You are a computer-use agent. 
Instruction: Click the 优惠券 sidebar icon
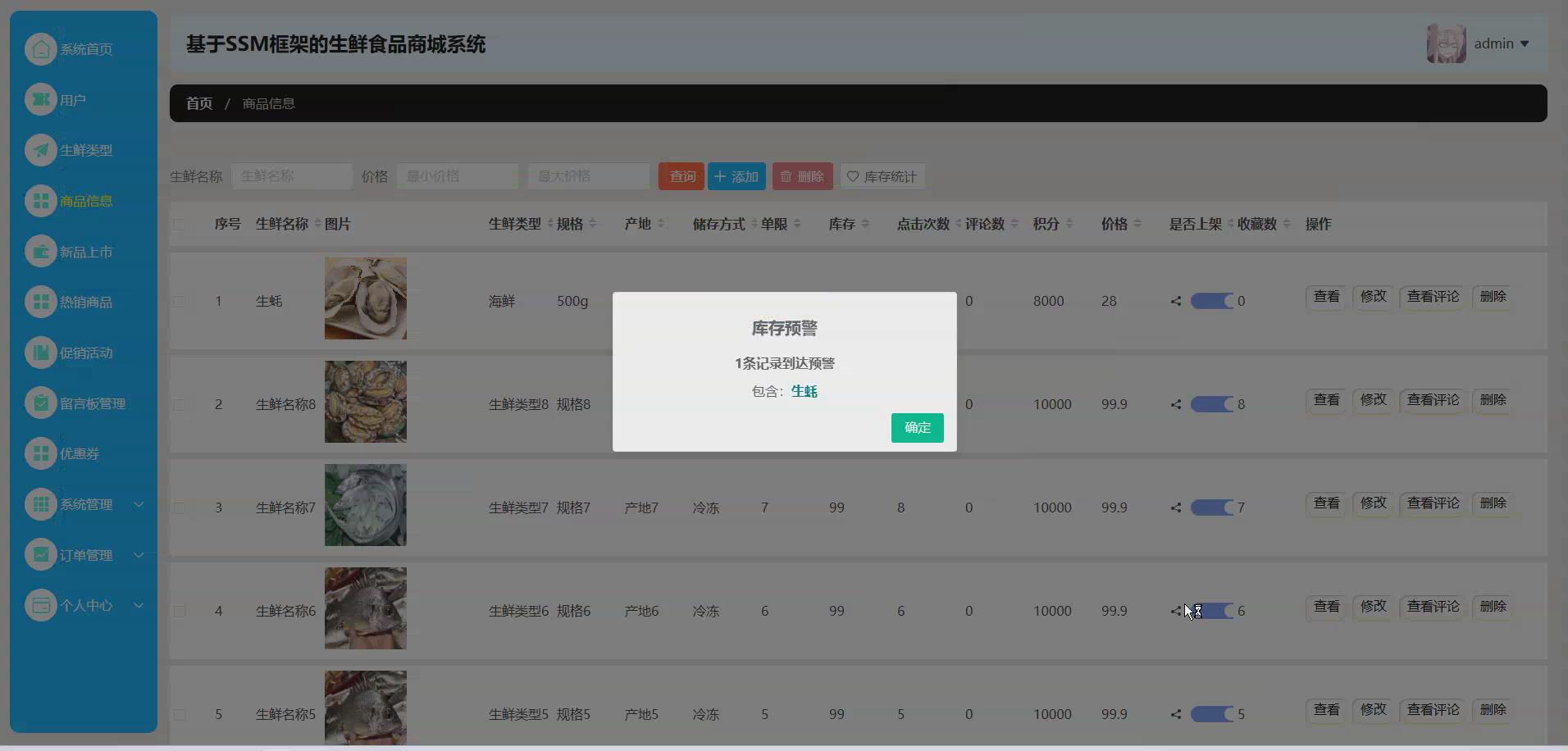pos(40,453)
